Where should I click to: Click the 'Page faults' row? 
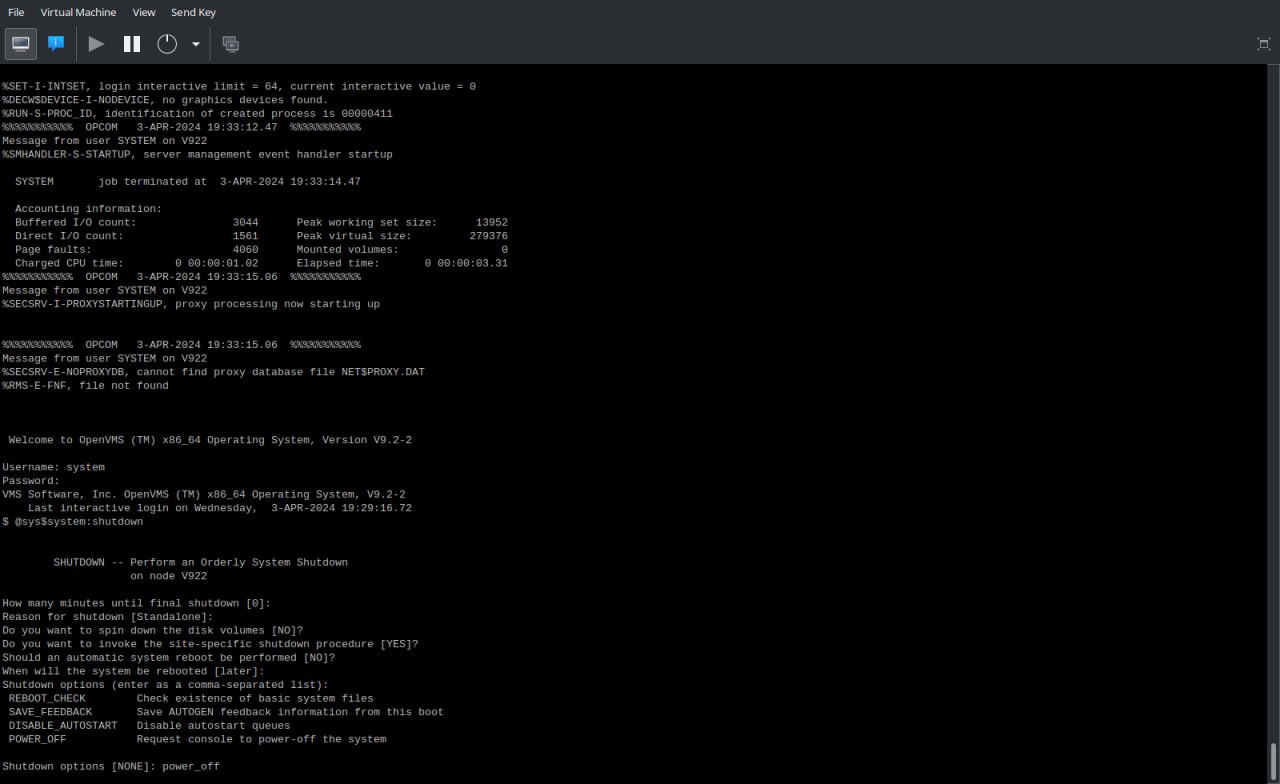point(262,250)
